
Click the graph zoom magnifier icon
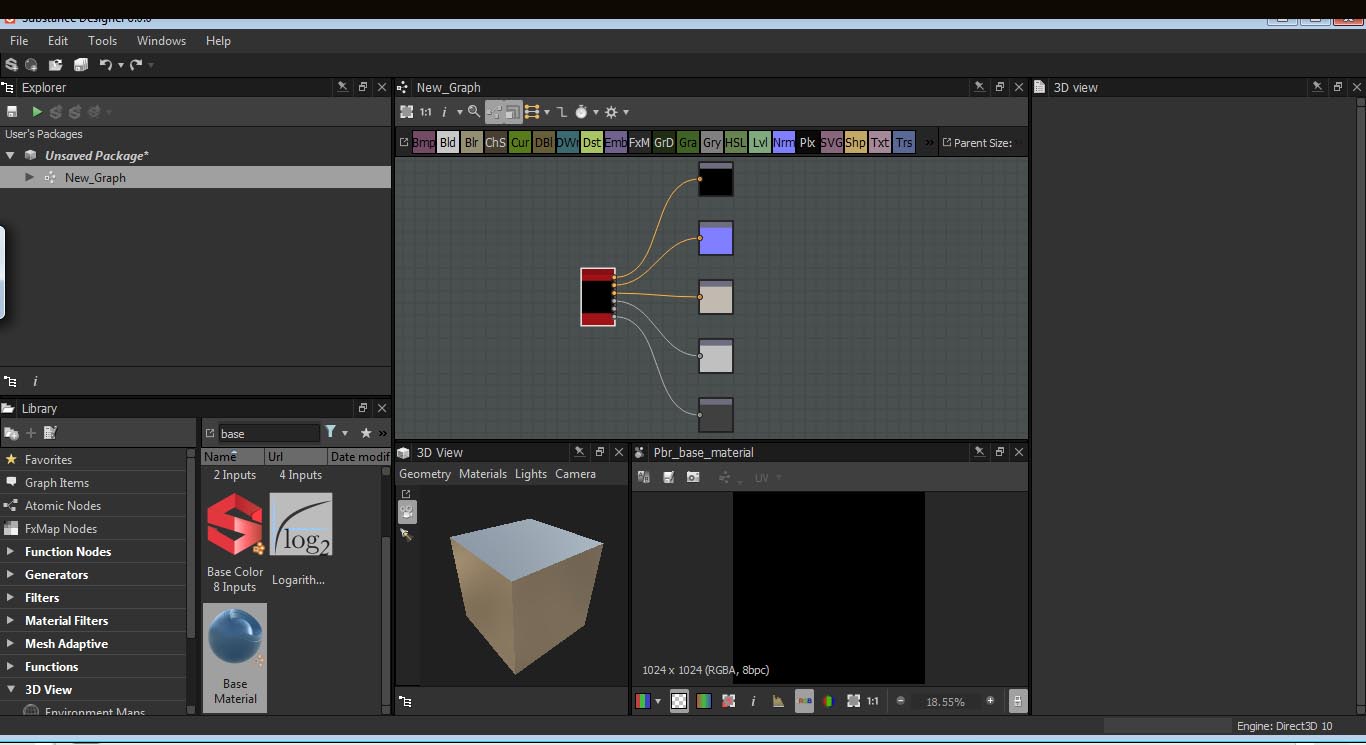[474, 112]
